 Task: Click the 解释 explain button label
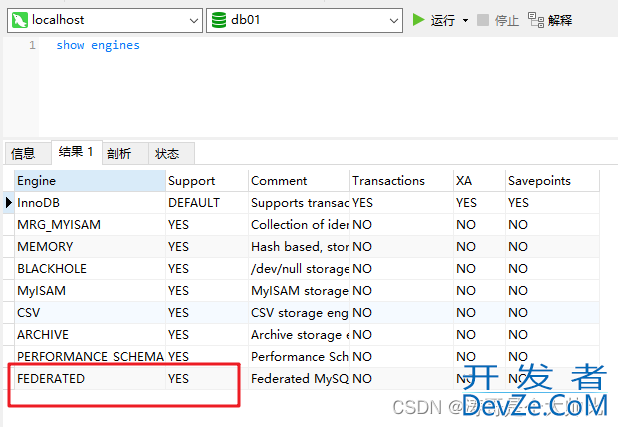560,20
